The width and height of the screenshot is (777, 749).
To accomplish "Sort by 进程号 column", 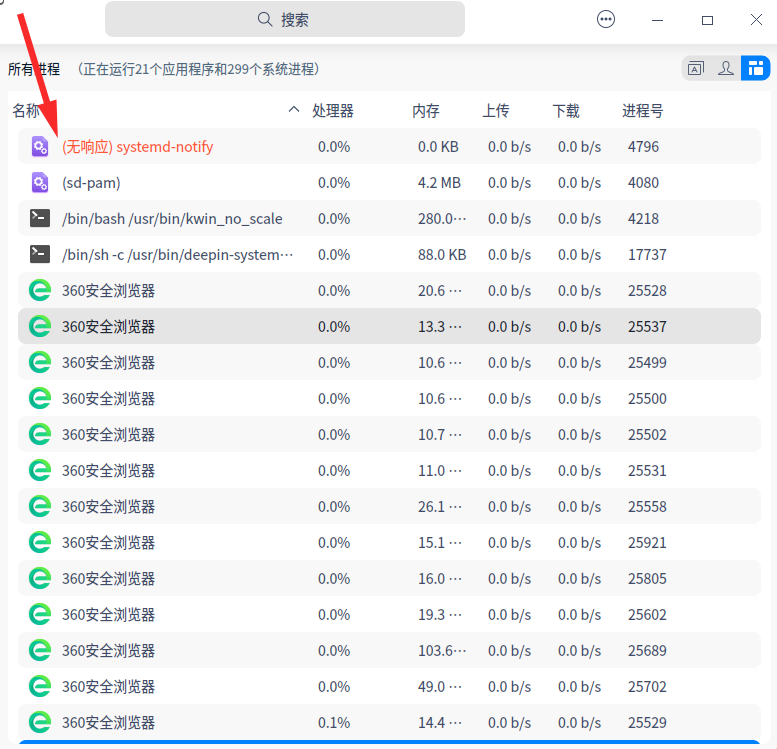I will point(643,111).
